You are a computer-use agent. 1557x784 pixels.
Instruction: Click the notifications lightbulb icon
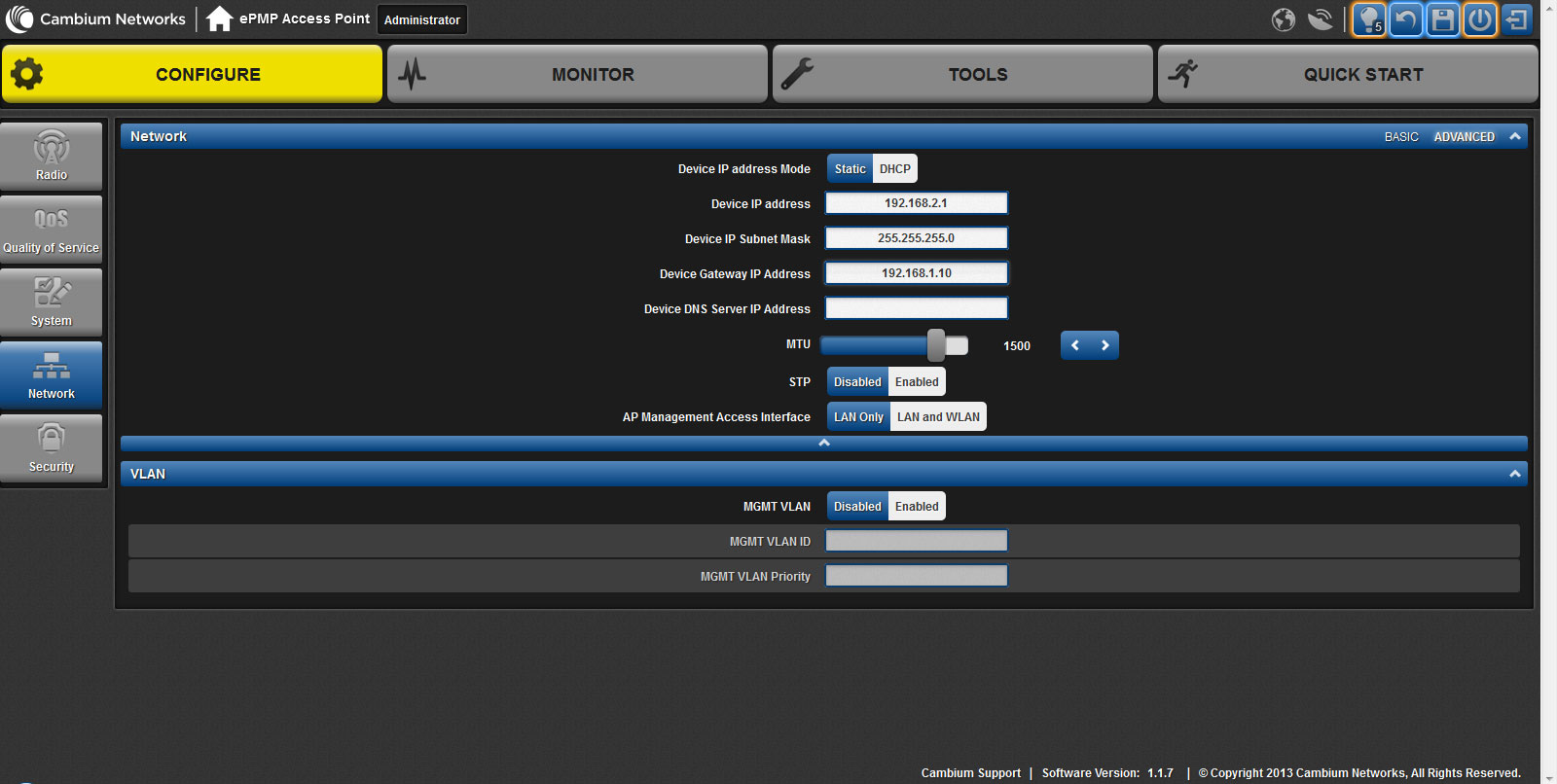pos(1369,19)
